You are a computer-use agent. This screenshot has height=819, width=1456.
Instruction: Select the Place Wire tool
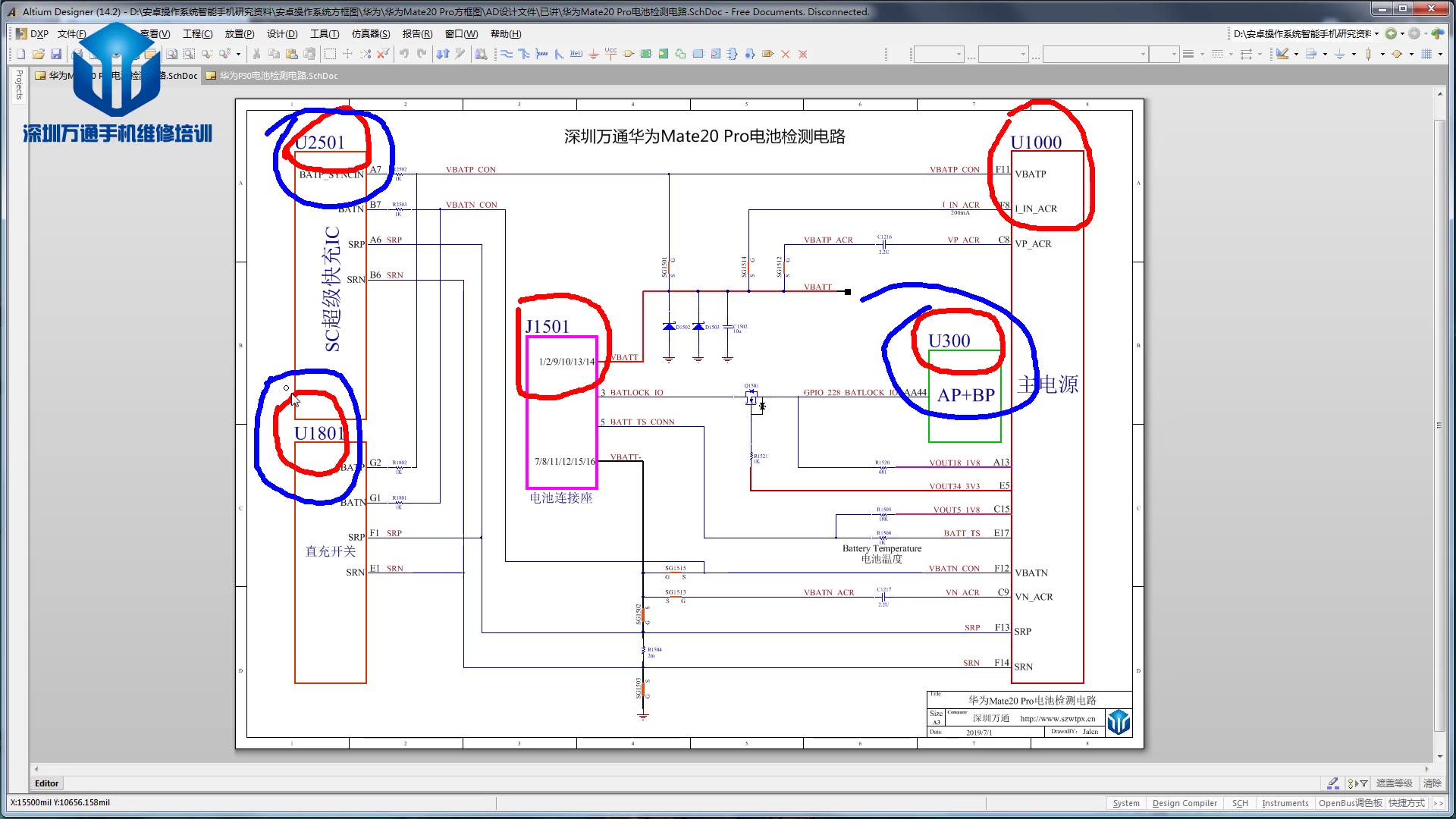(506, 54)
